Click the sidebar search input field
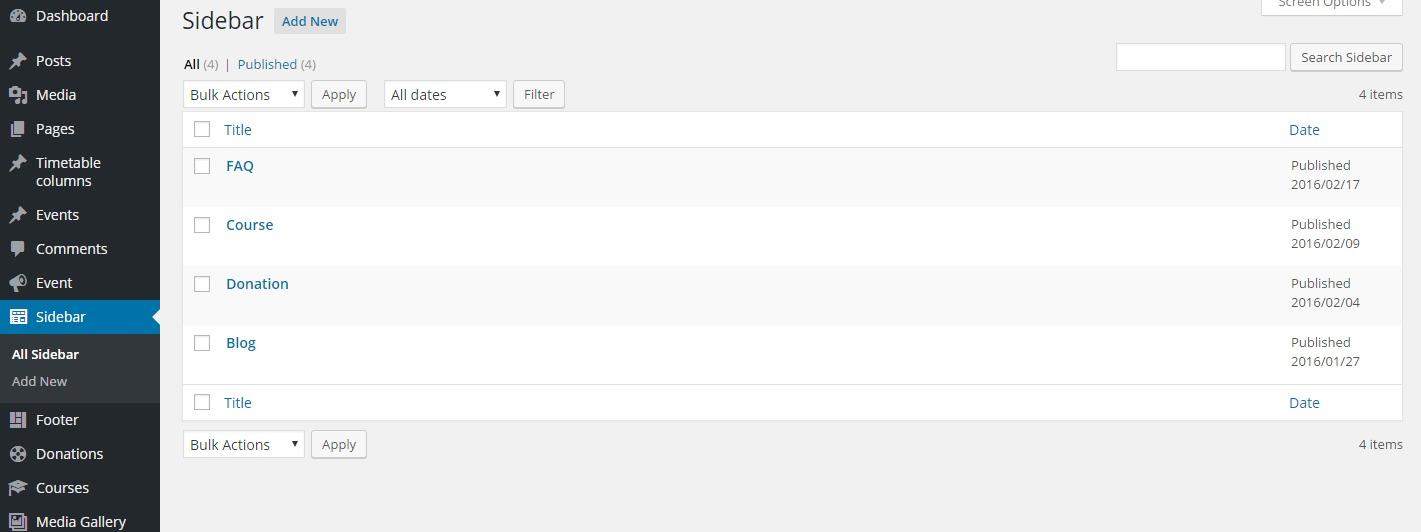Image resolution: width=1421 pixels, height=532 pixels. tap(1200, 57)
